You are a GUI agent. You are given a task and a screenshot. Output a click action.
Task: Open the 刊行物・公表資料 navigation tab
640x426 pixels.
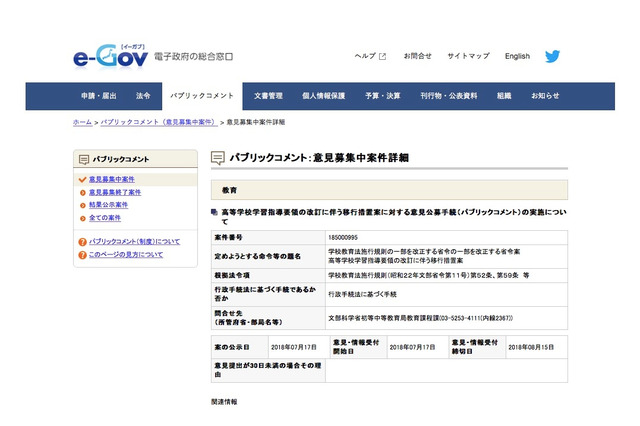pyautogui.click(x=449, y=96)
